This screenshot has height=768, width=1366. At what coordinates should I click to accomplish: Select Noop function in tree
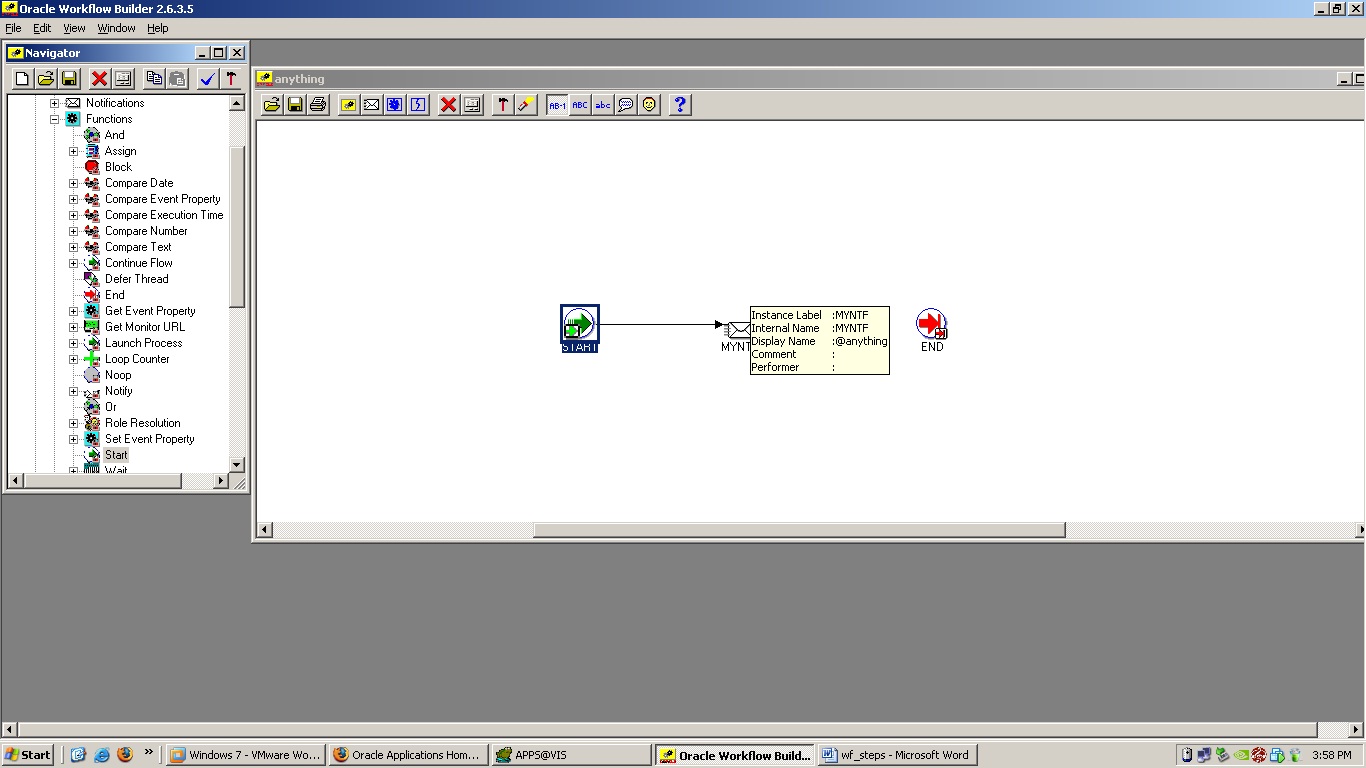click(118, 375)
